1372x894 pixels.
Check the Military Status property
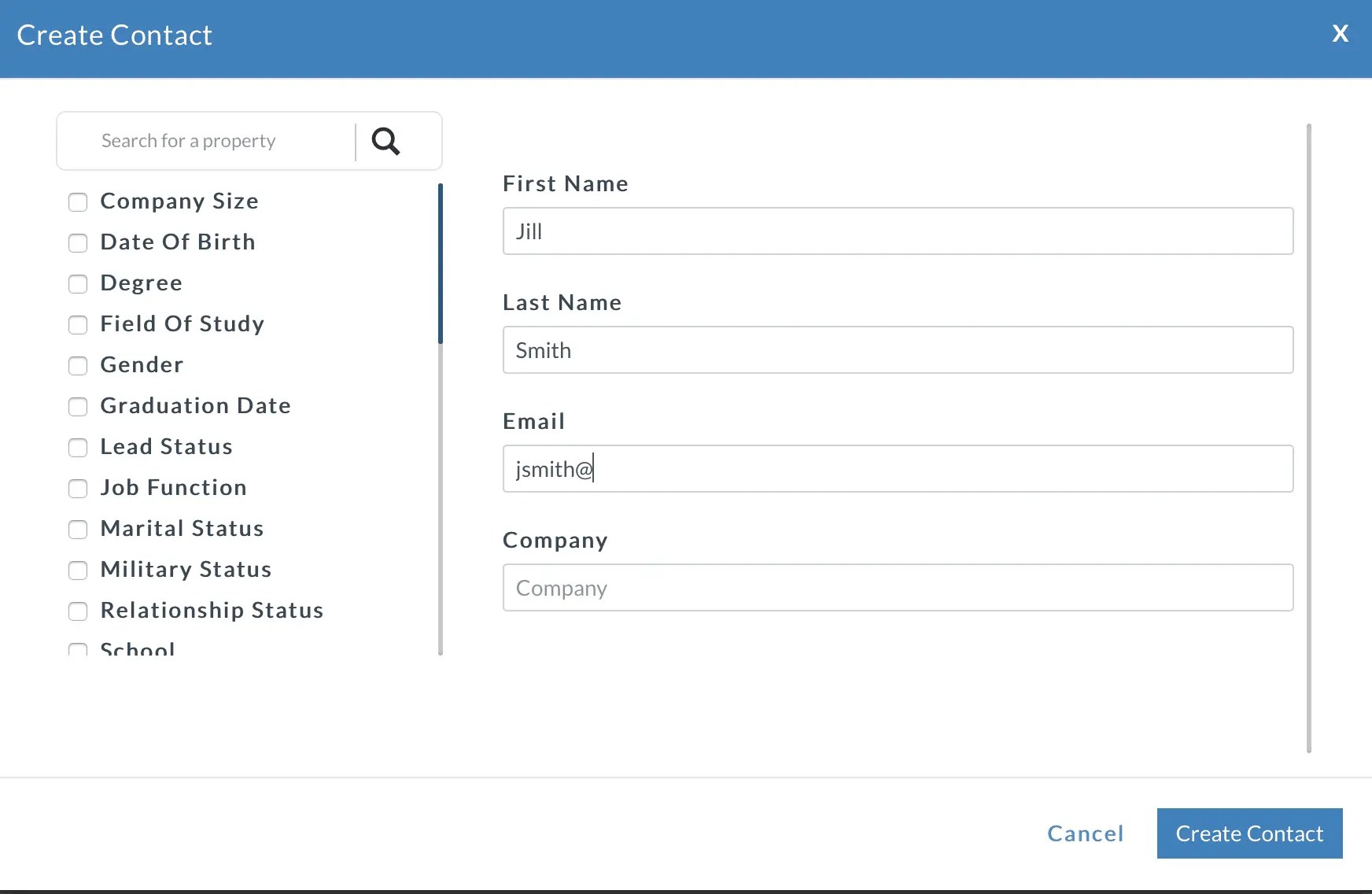coord(78,571)
